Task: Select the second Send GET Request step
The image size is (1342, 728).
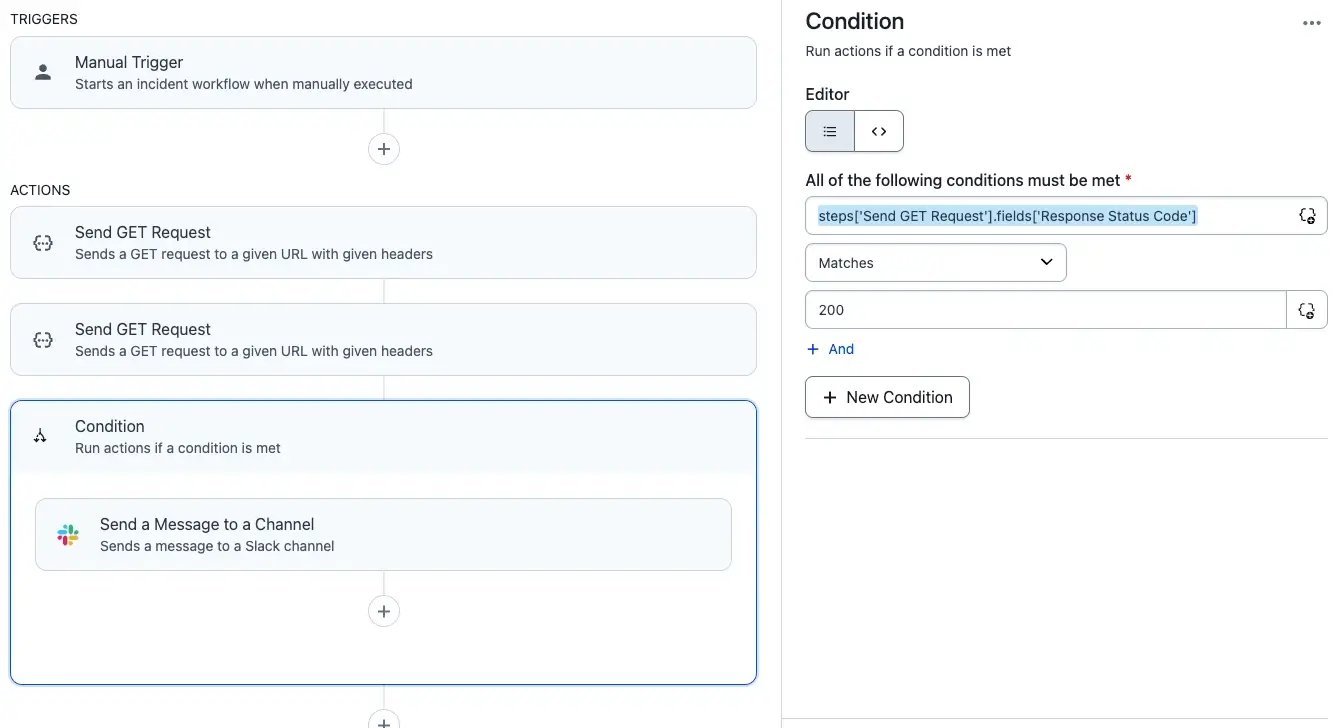Action: pos(383,339)
